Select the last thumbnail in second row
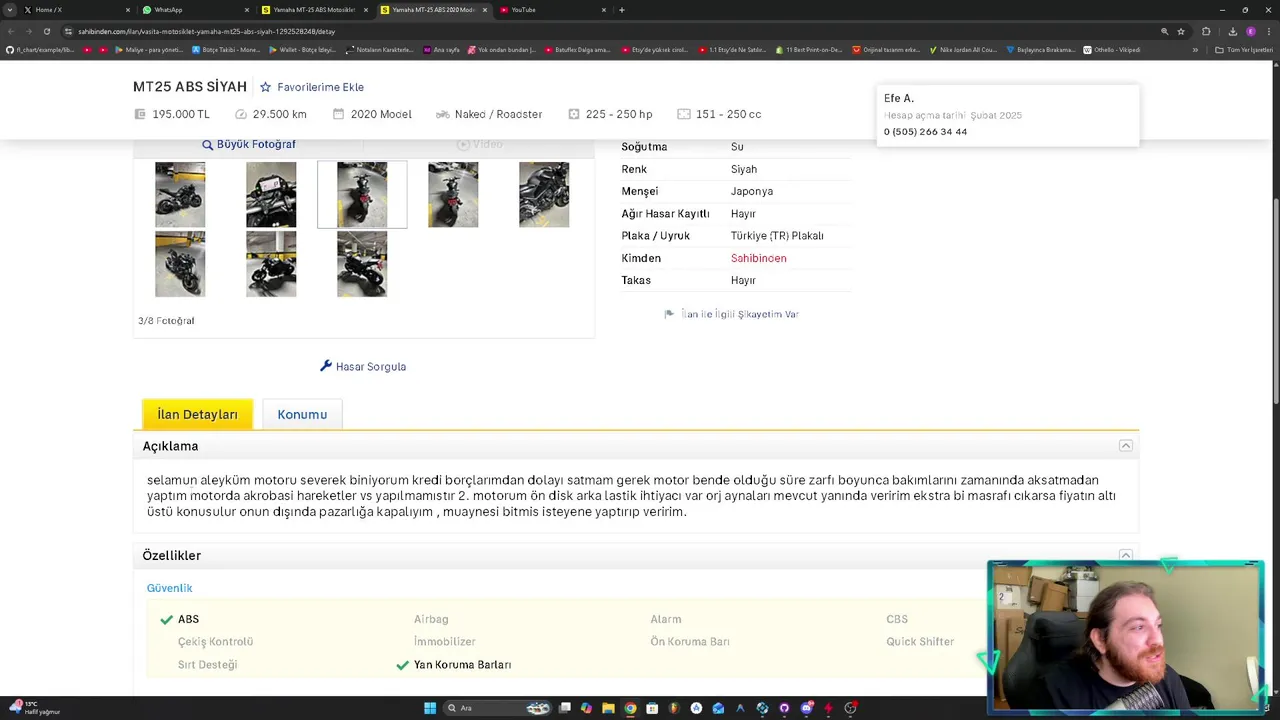Viewport: 1280px width, 720px height. tap(362, 264)
